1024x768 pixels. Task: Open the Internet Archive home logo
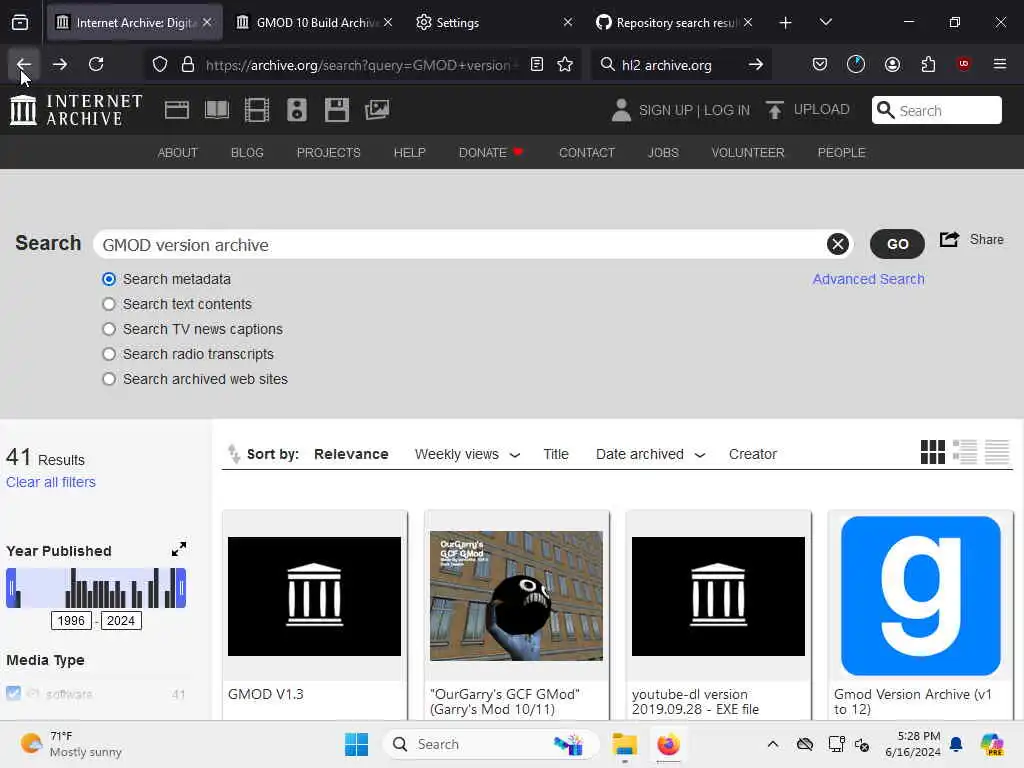(77, 110)
